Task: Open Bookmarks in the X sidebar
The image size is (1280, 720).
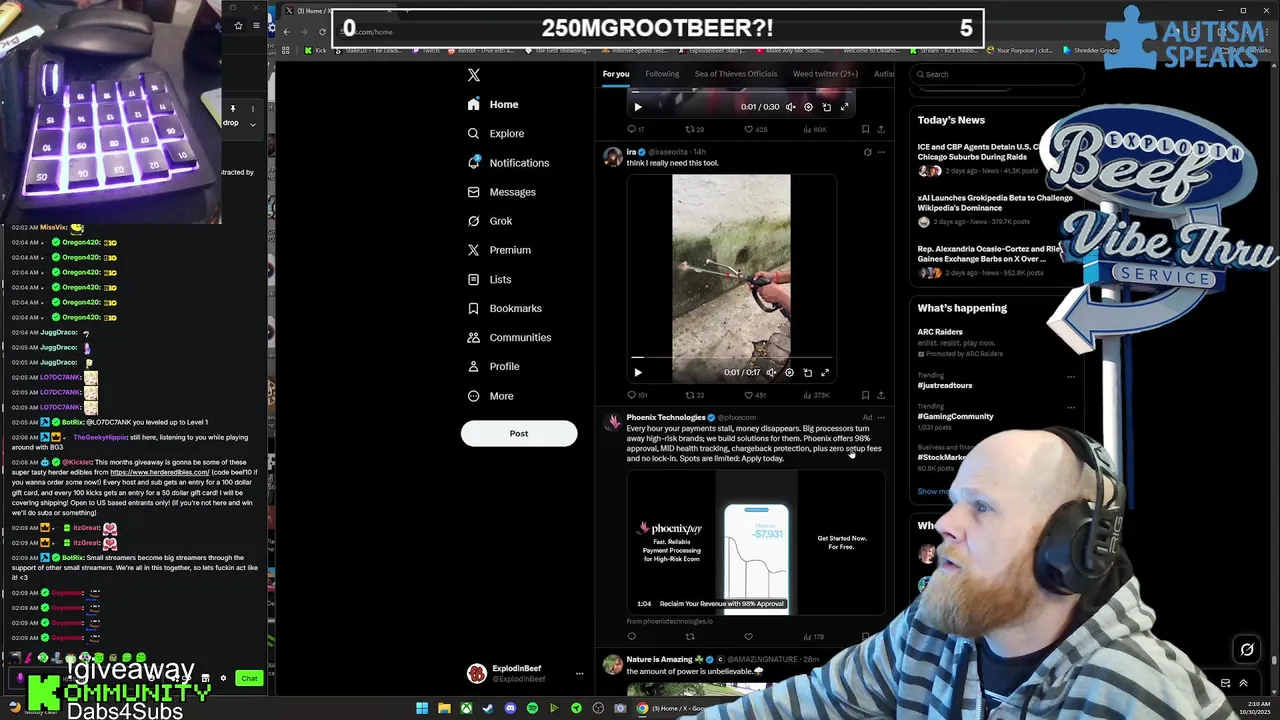Action: pos(505,308)
